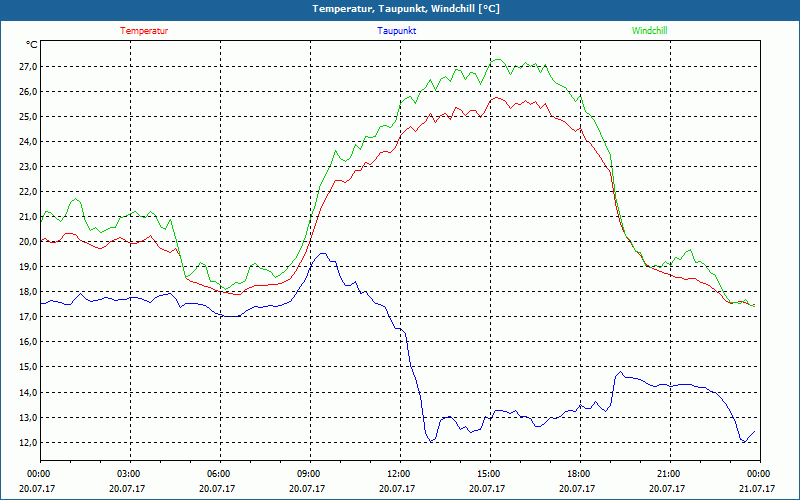The width and height of the screenshot is (800, 500).
Task: Click the 09:00 time axis label
Action: 307,474
